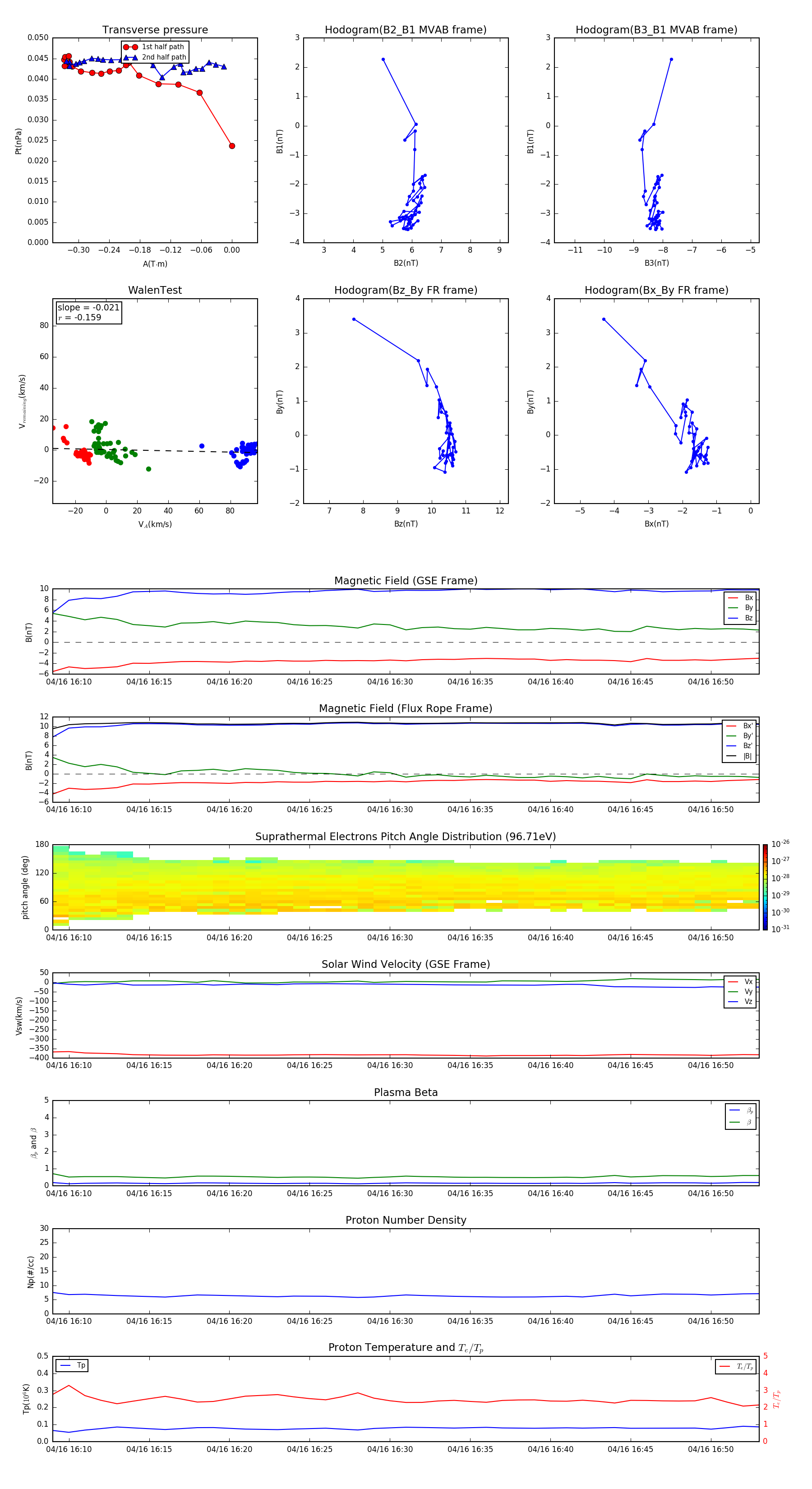Image resolution: width=812 pixels, height=1489 pixels.
Task: Click the 'Vz' legend entry
Action: 741,1002
